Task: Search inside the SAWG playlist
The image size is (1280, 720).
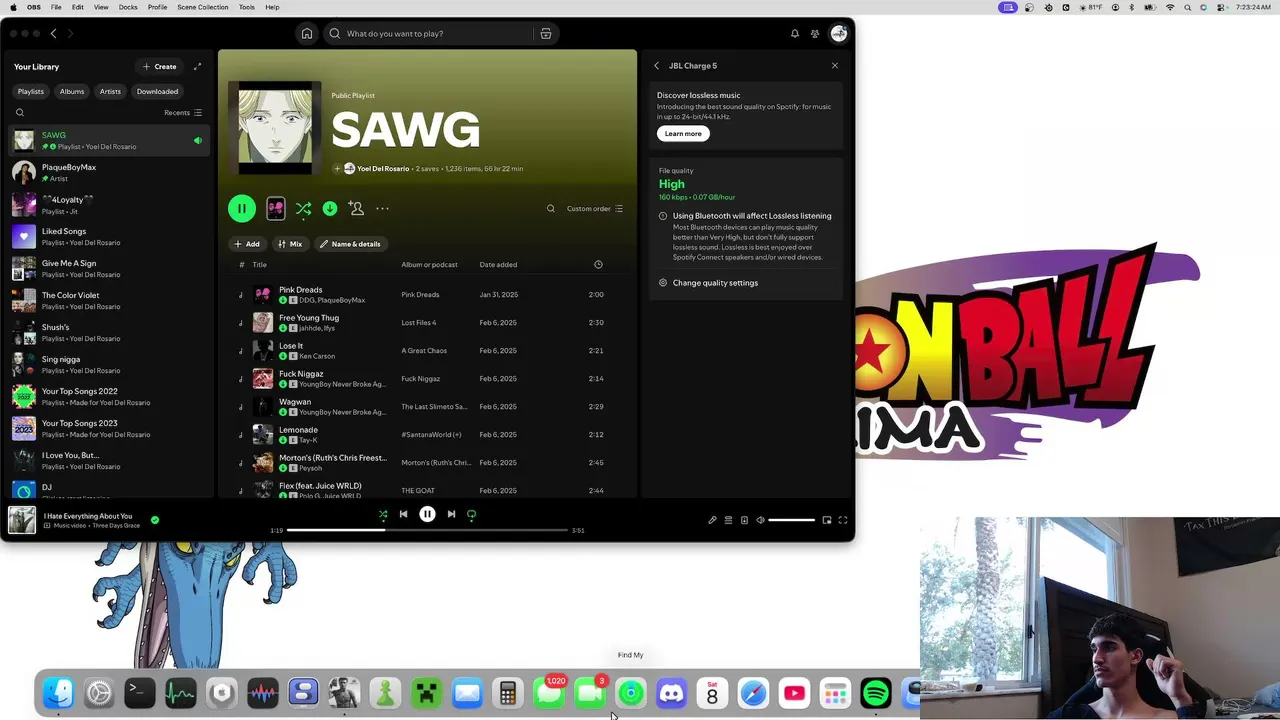Action: tap(550, 208)
